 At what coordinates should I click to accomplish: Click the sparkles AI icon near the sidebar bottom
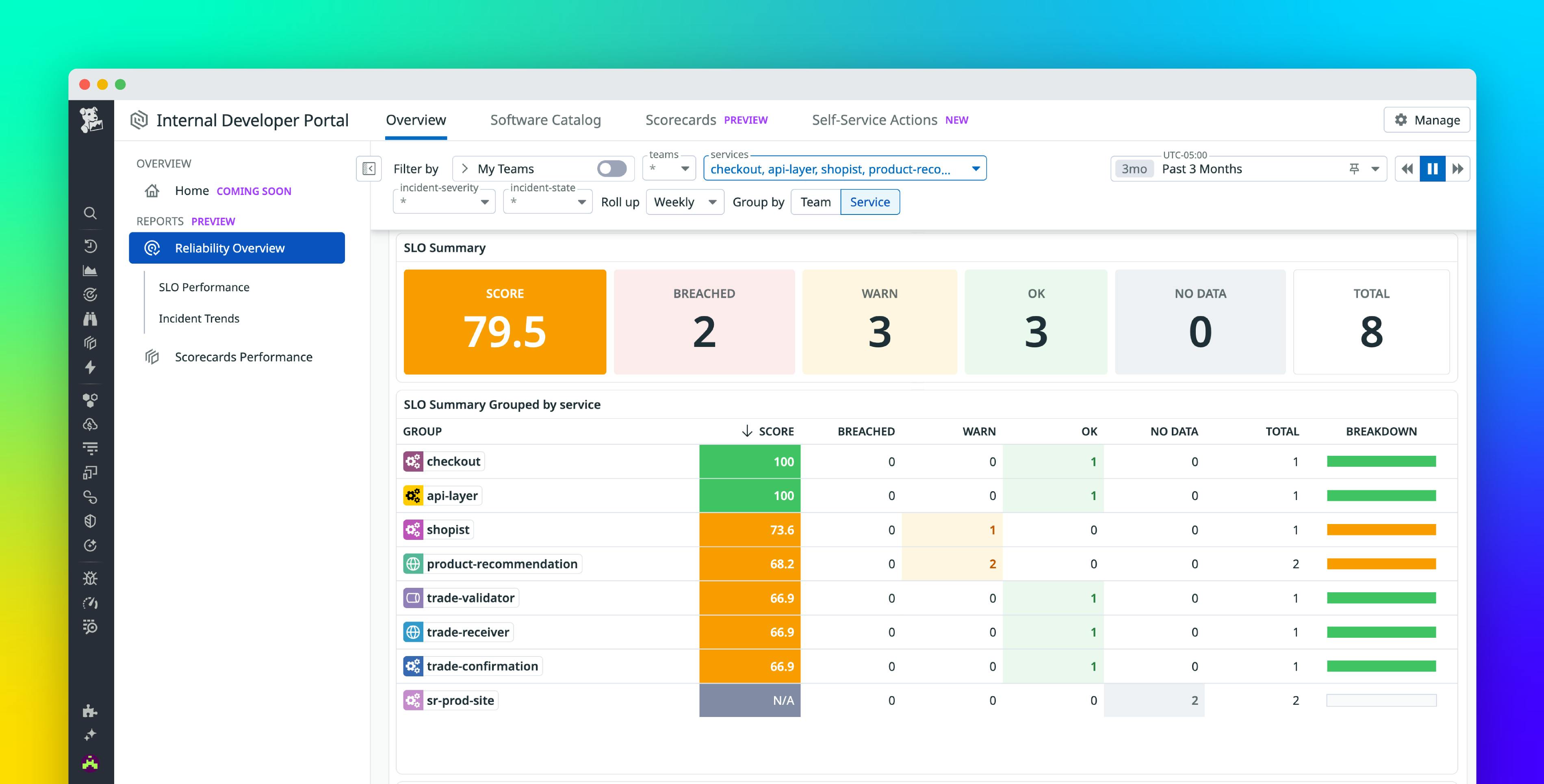tap(90, 734)
